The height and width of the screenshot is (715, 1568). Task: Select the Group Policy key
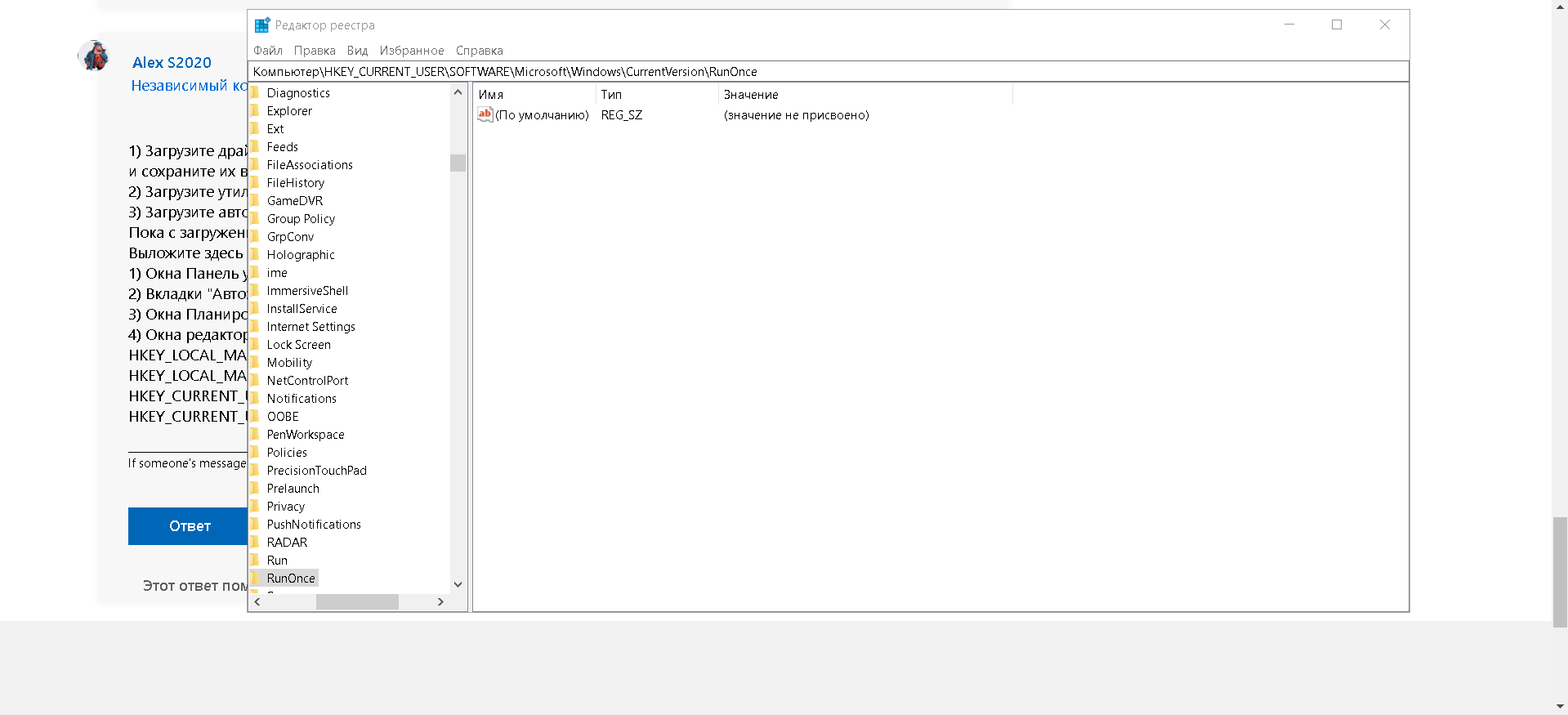tap(301, 219)
